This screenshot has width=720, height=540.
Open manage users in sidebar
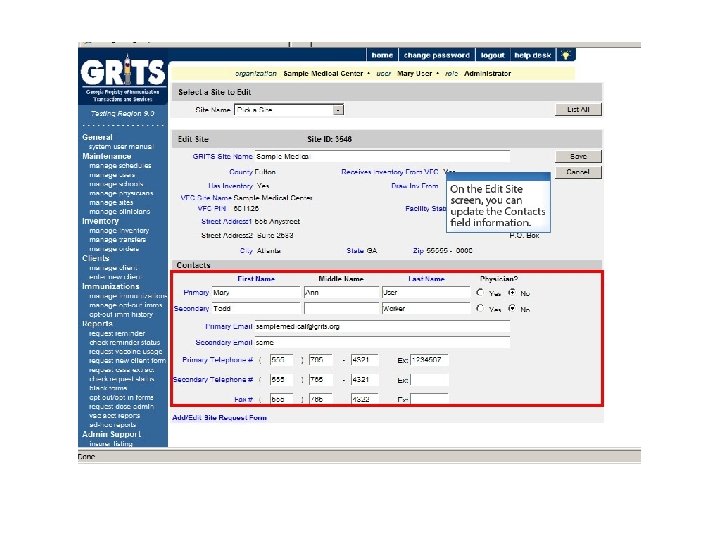coord(112,175)
